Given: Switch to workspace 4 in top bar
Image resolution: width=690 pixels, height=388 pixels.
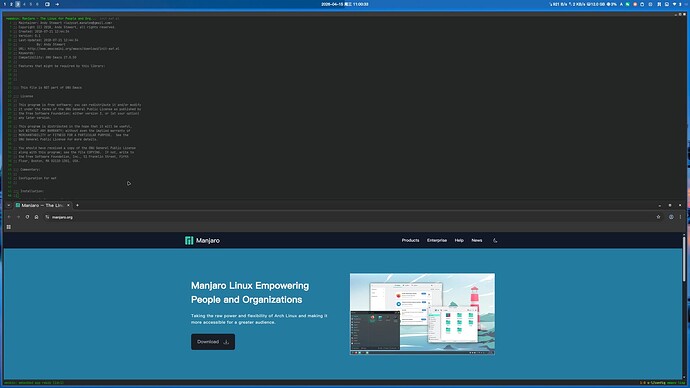Looking at the screenshot, I should (x=24, y=4).
